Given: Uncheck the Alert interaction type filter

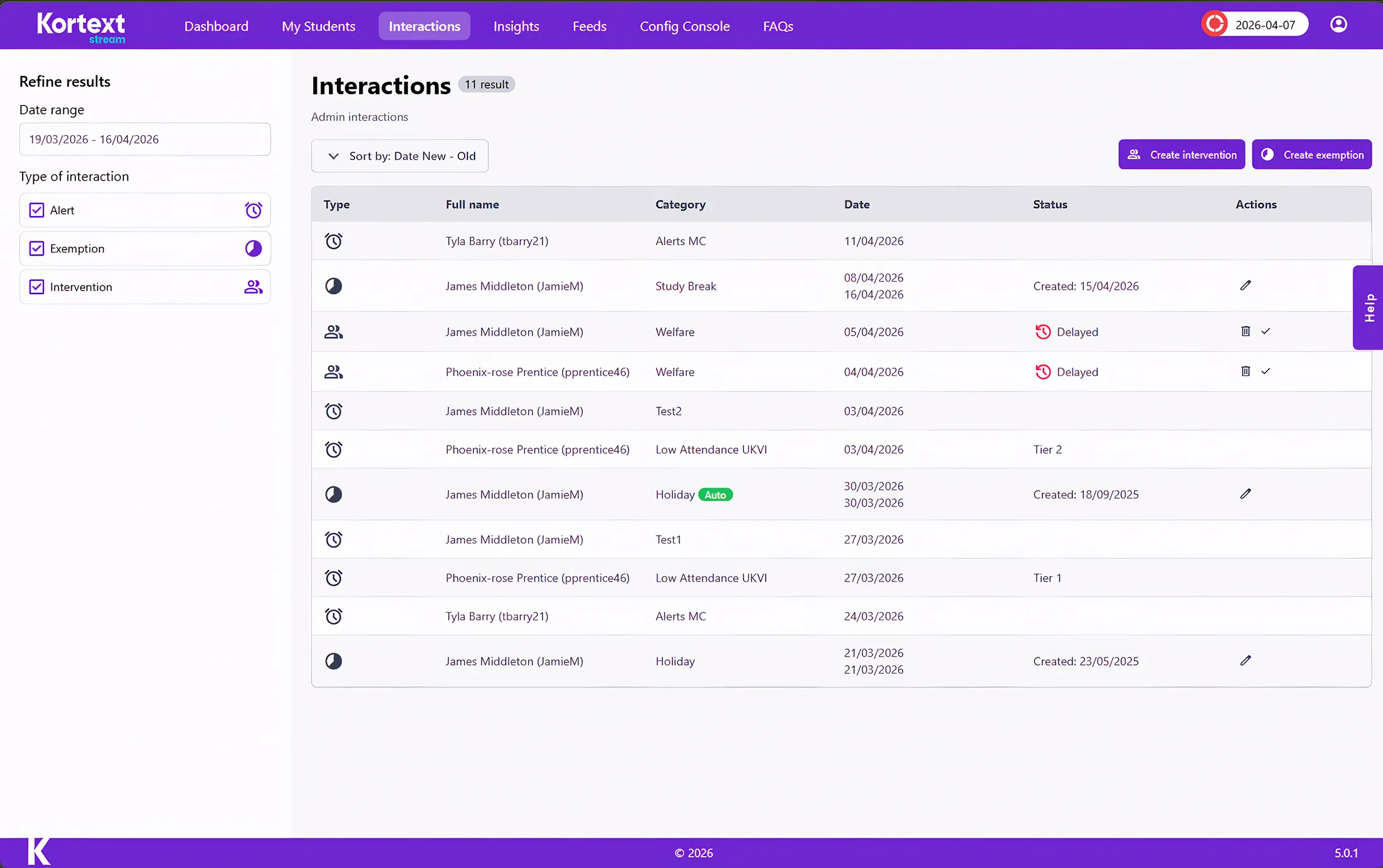Looking at the screenshot, I should pos(36,210).
